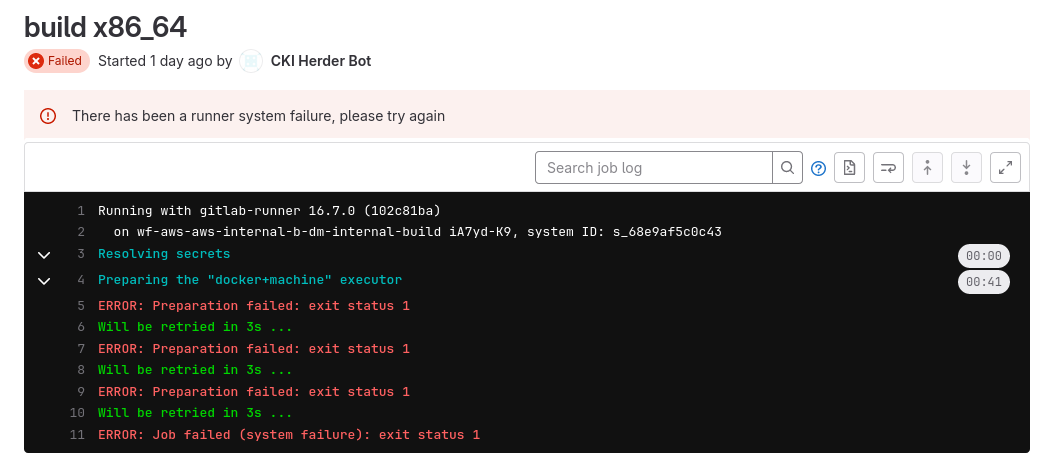The image size is (1054, 453).
Task: Click the search magnifier button
Action: pyautogui.click(x=788, y=168)
